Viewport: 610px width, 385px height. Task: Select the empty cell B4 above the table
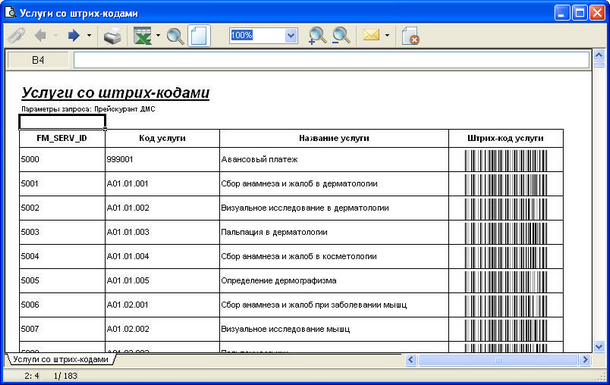[x=62, y=122]
